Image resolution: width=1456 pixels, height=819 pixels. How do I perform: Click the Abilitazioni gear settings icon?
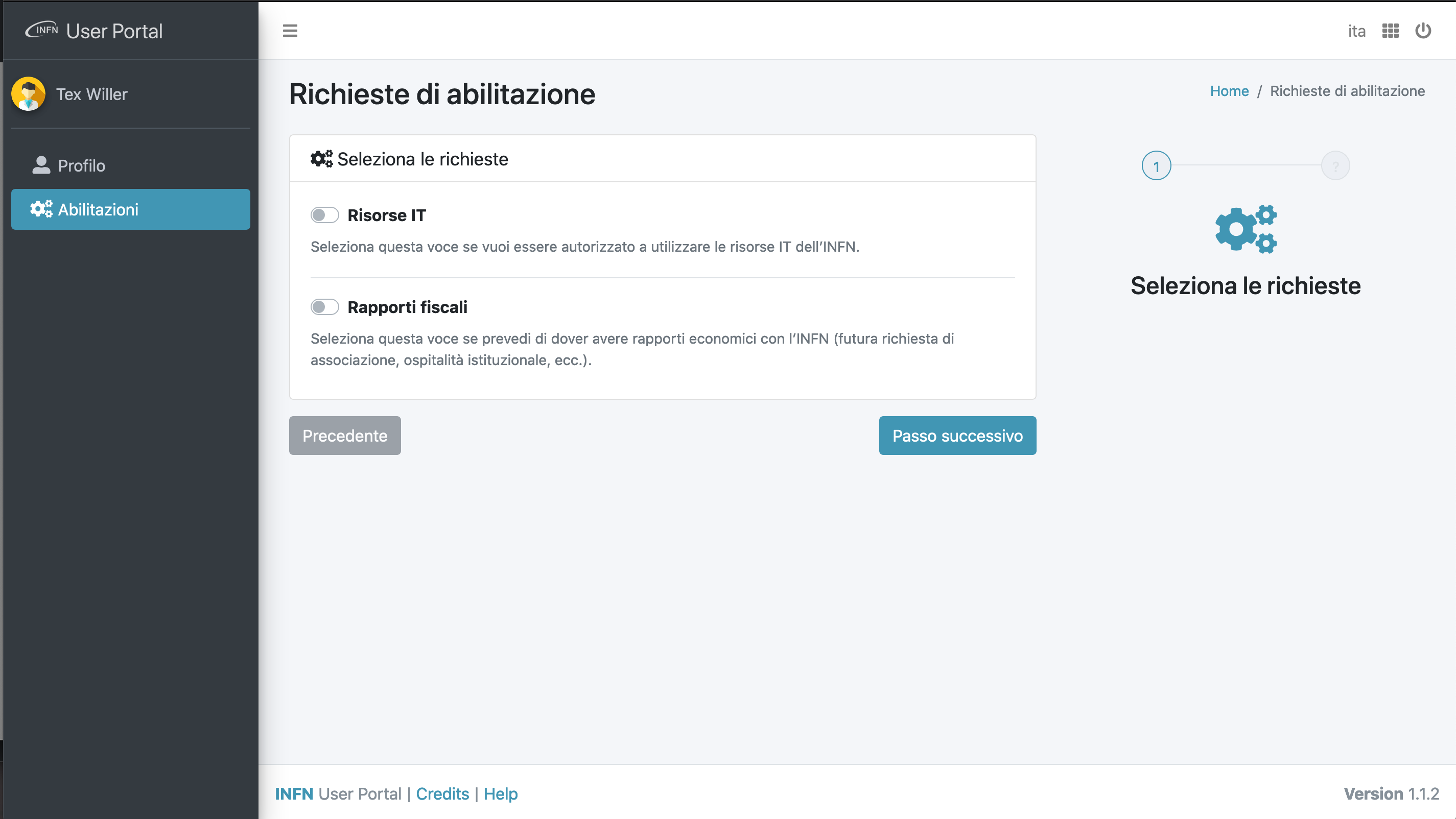41,209
